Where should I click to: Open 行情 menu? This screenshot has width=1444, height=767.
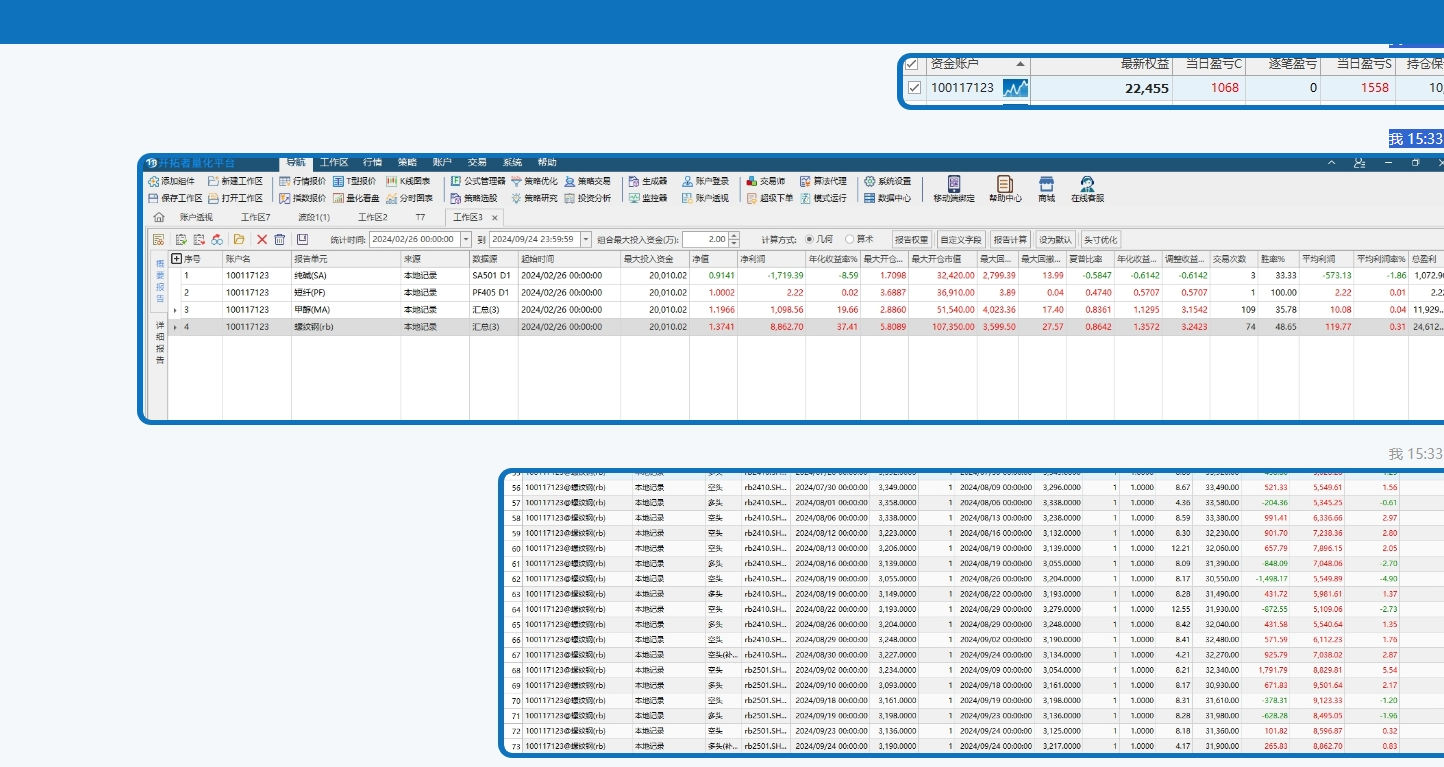click(x=372, y=162)
